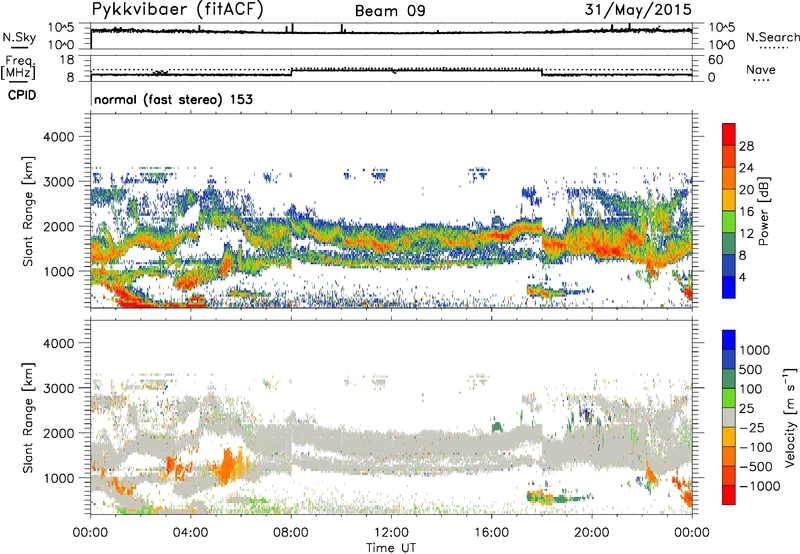Click the "2000" range tick in the power panel

click(x=59, y=227)
